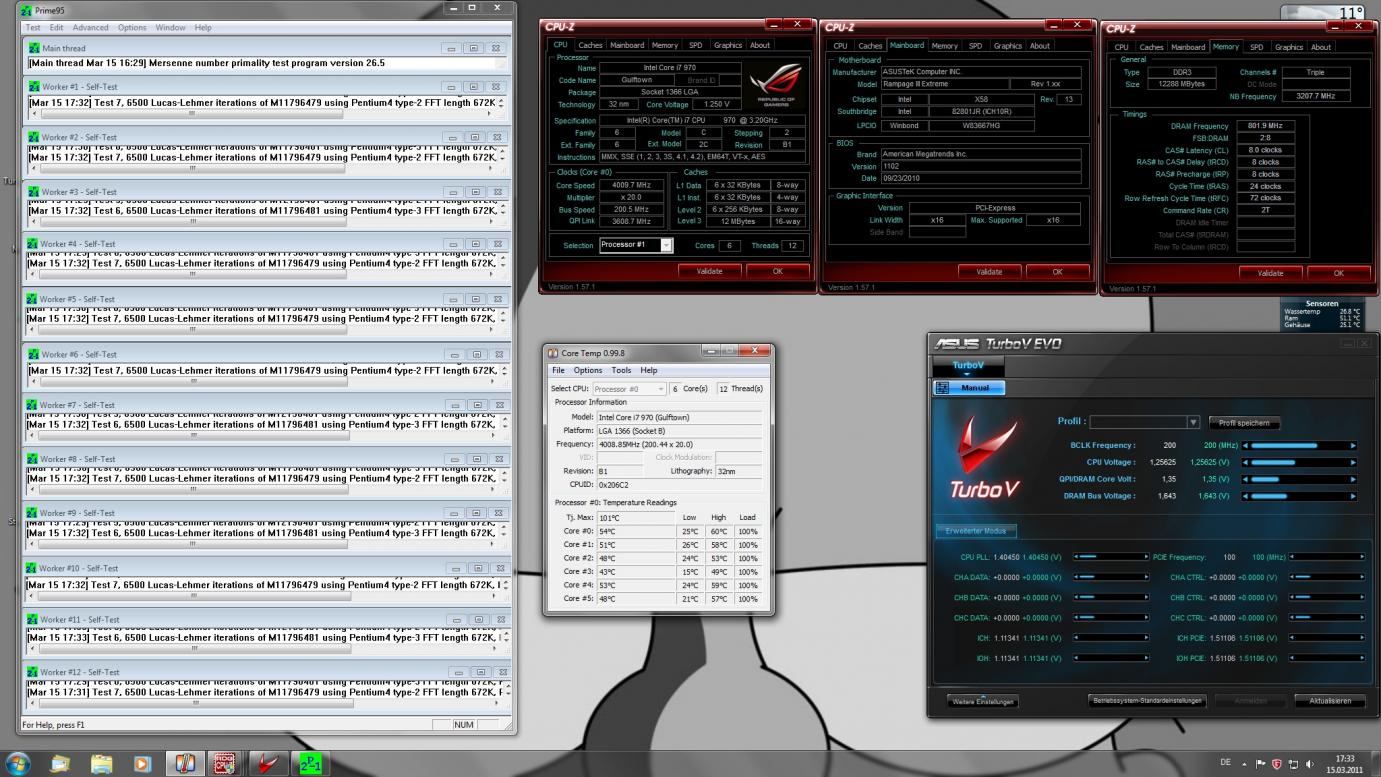Click the CPU Voltage slider

click(1299, 462)
